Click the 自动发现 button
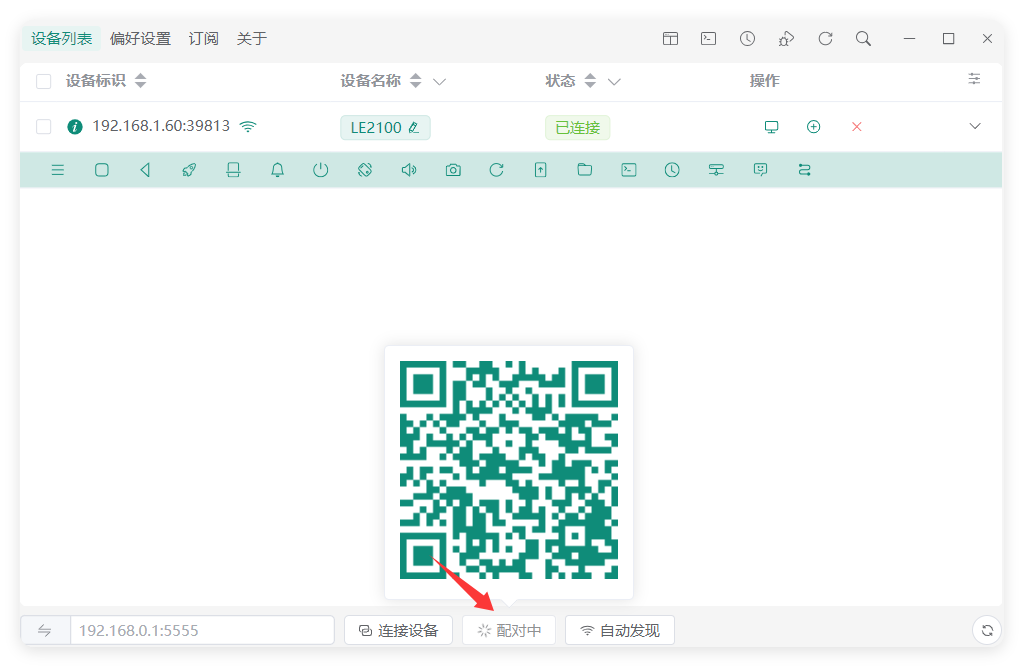The width and height of the screenshot is (1023, 666). click(x=620, y=630)
